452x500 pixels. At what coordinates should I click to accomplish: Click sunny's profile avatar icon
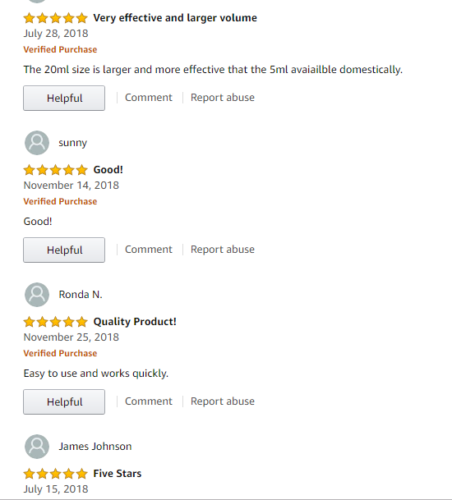37,143
